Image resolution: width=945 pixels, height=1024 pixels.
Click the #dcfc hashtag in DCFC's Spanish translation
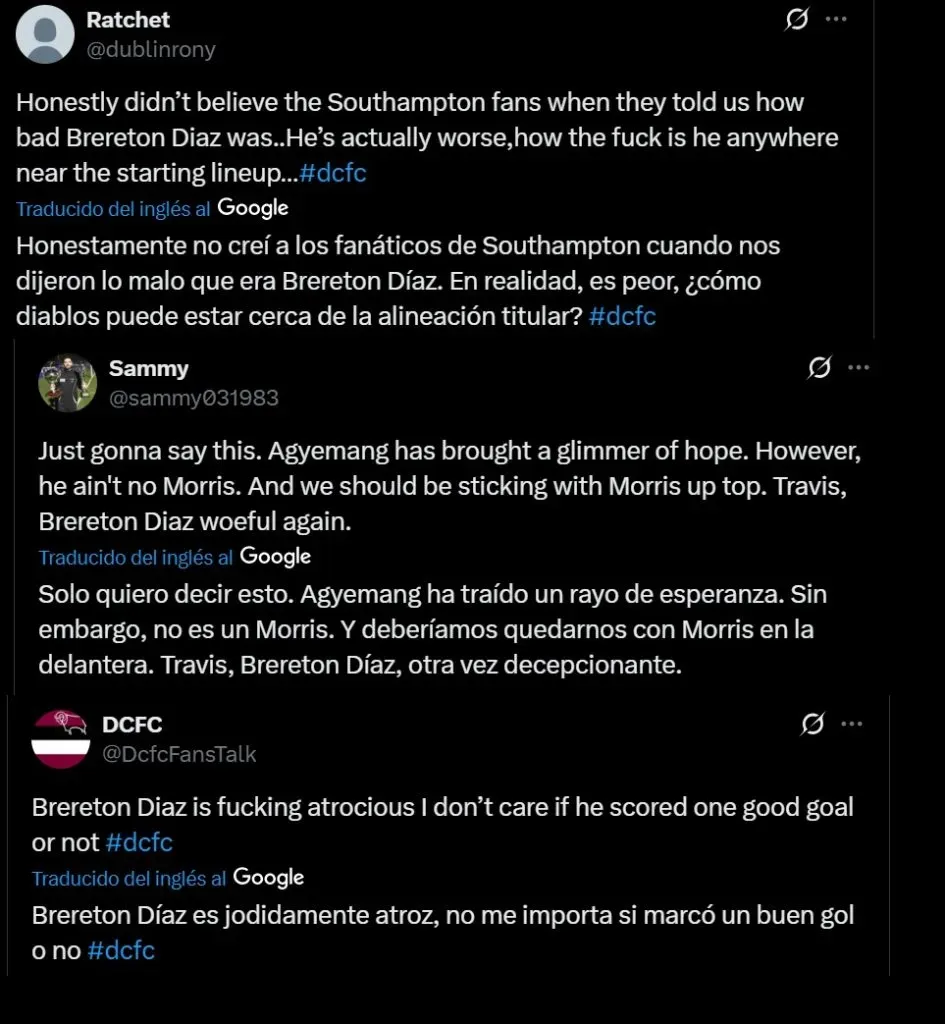click(121, 951)
